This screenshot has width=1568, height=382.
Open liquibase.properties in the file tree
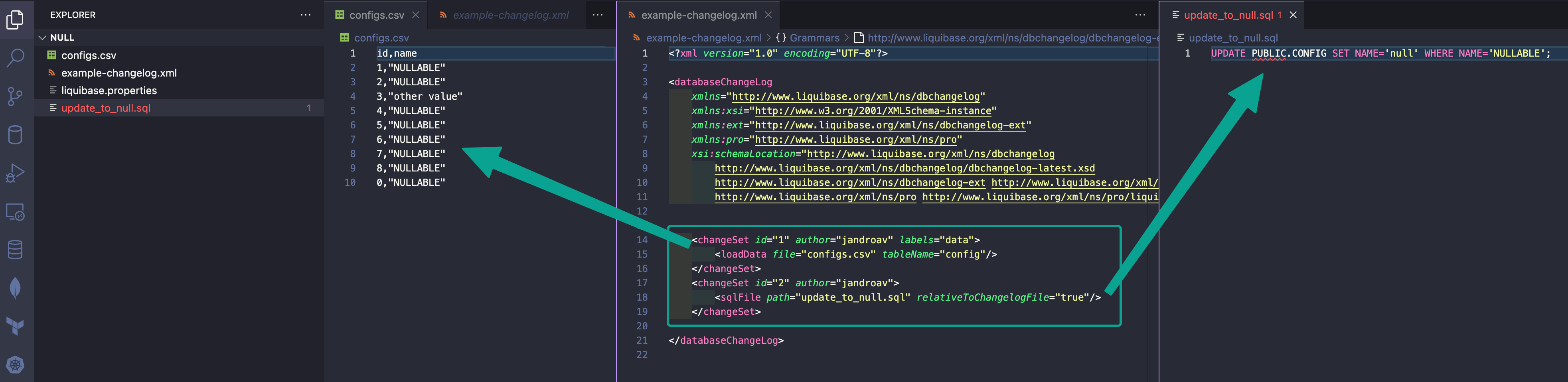point(109,91)
